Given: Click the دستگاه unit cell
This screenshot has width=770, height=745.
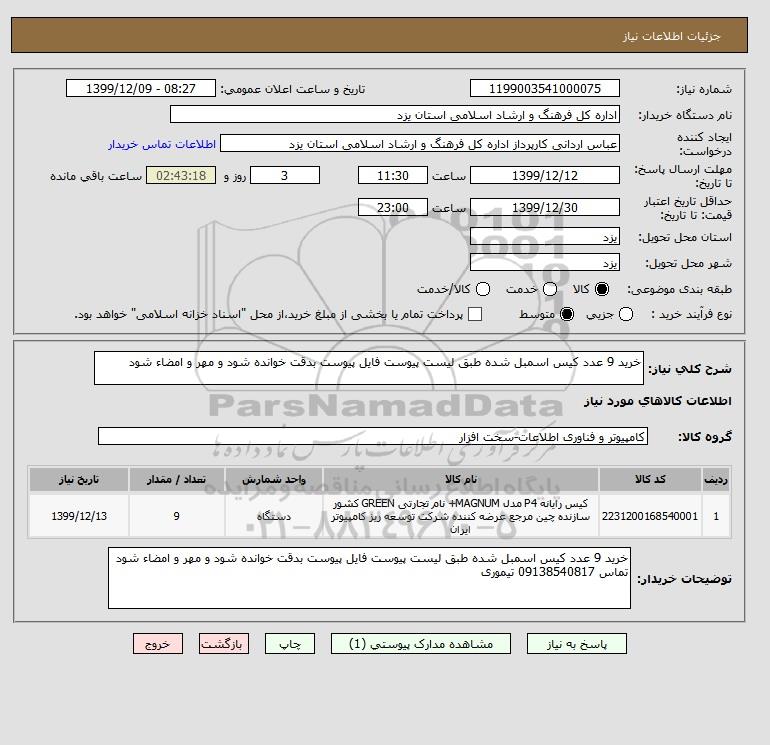Looking at the screenshot, I should point(274,516).
